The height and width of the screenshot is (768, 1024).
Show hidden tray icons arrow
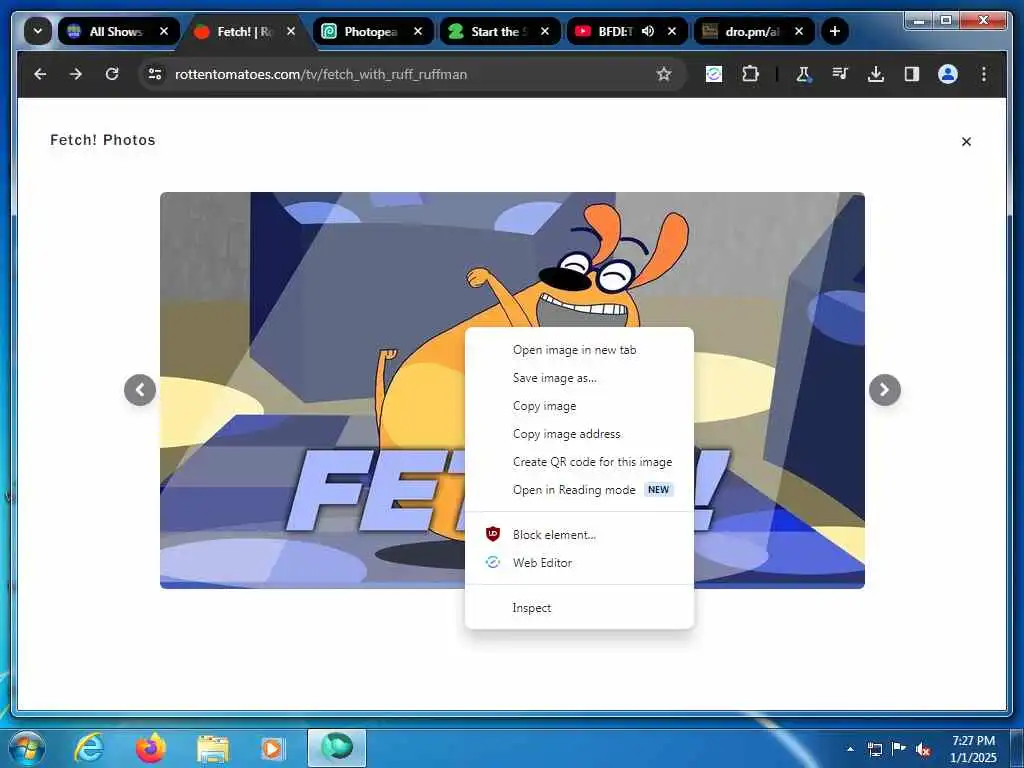[x=850, y=749]
